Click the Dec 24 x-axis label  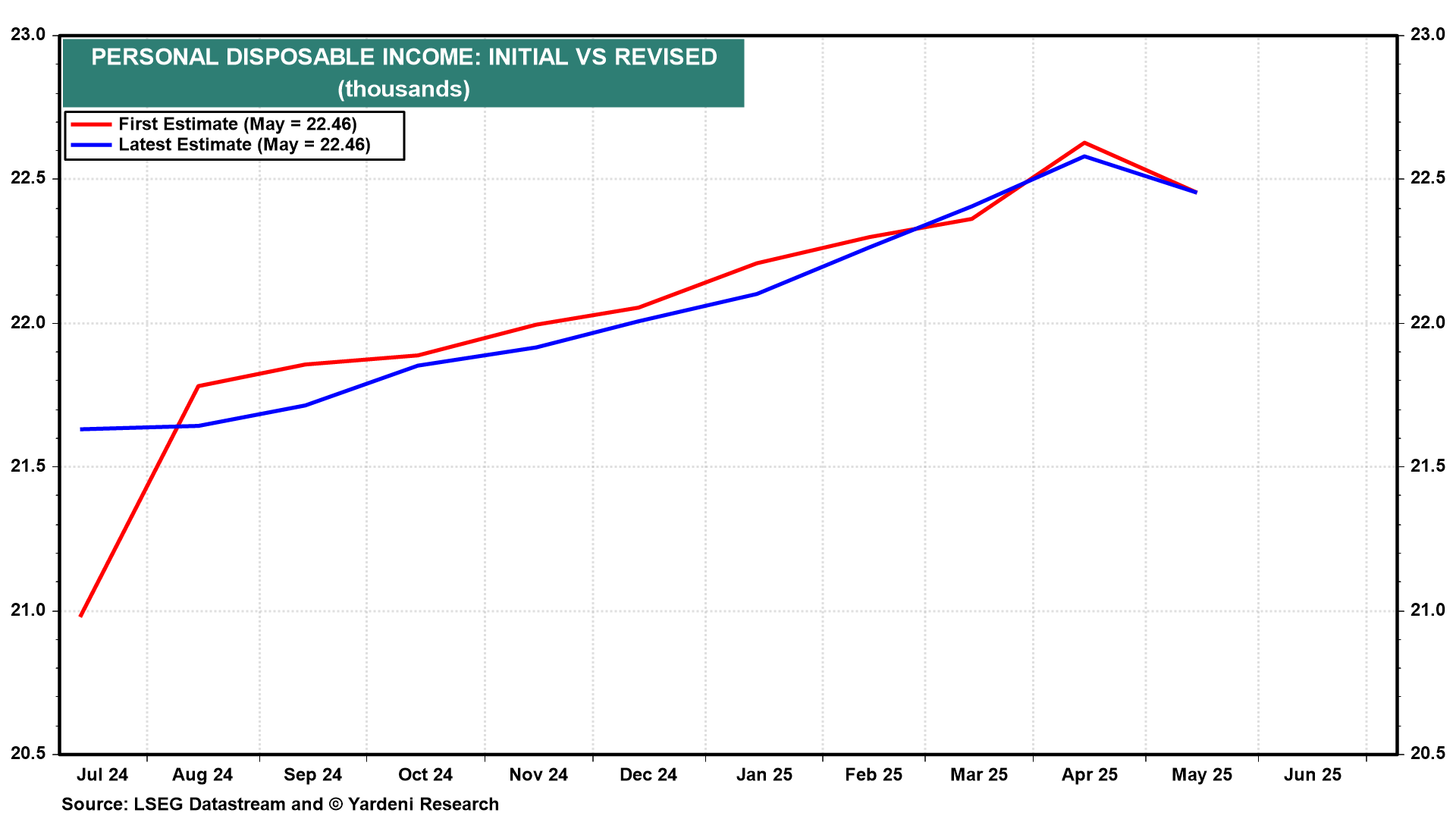click(648, 775)
